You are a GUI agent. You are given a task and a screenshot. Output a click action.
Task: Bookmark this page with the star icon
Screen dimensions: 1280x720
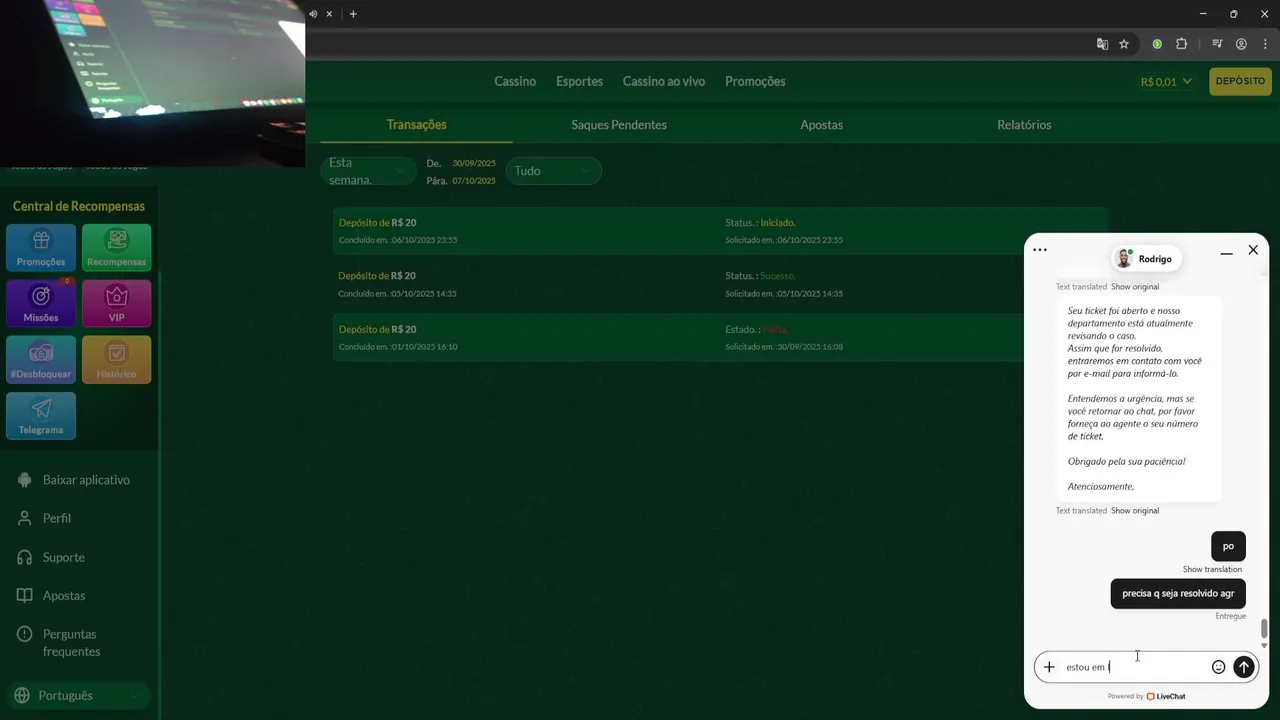[x=1124, y=44]
